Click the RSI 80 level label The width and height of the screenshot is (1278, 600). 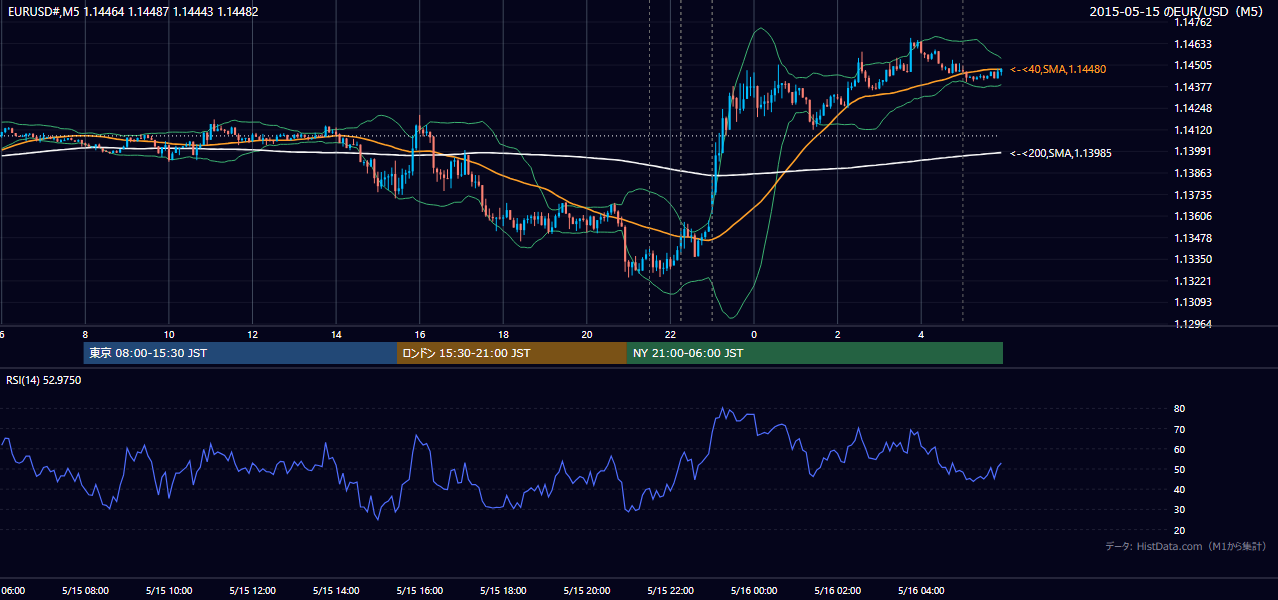(1179, 409)
